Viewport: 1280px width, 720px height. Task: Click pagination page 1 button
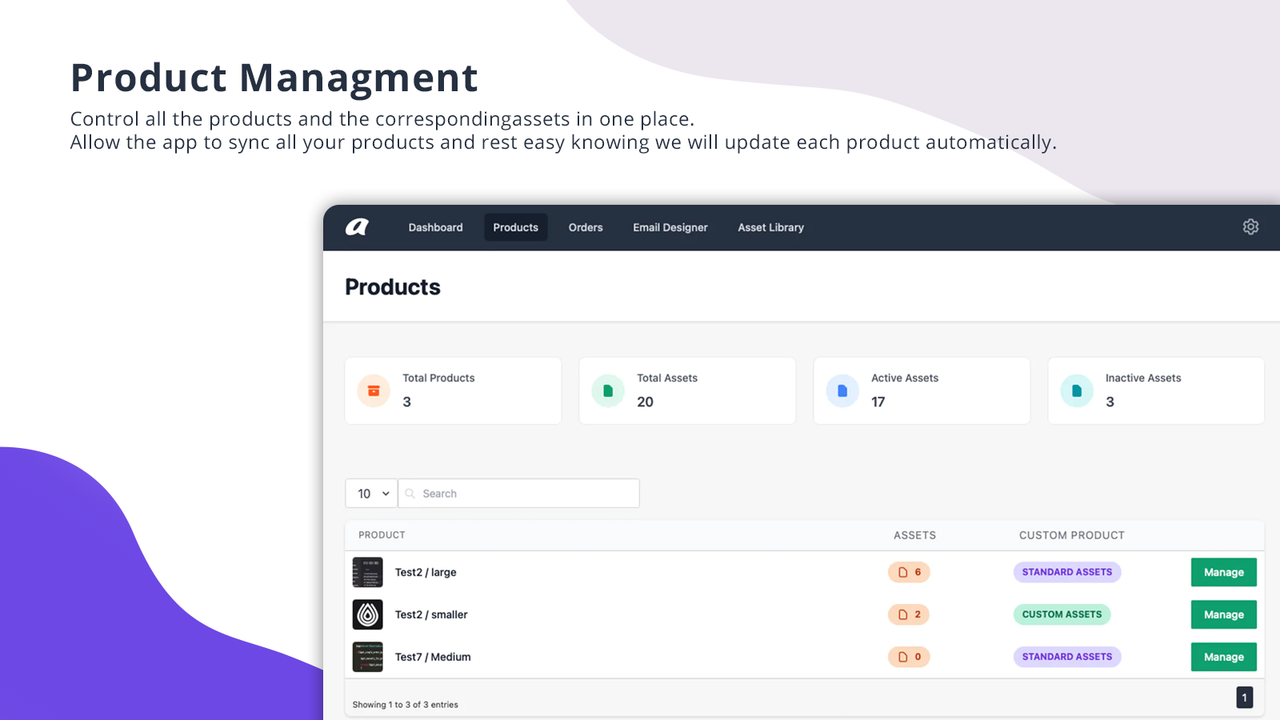point(1244,697)
